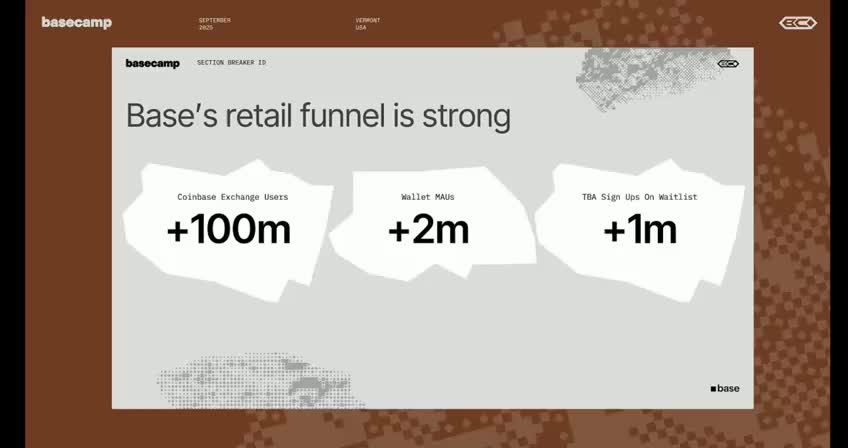848x448 pixels.
Task: Click the BC badge icon in the outer top-right corner
Action: point(798,23)
